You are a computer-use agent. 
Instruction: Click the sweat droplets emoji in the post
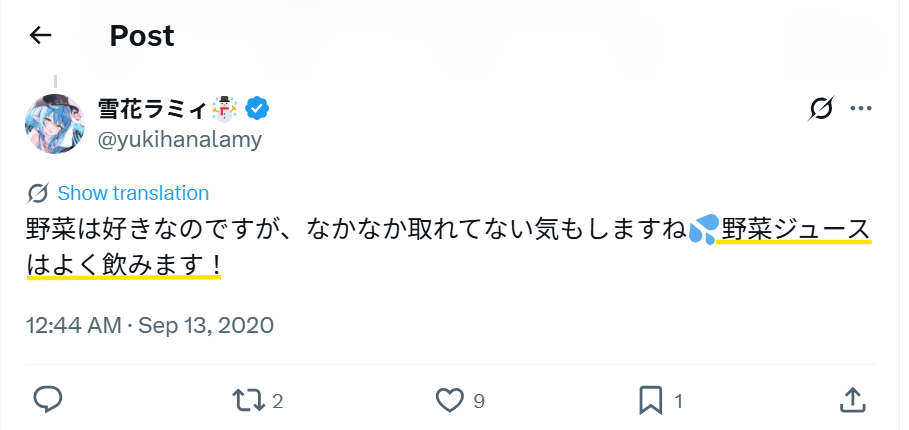704,231
